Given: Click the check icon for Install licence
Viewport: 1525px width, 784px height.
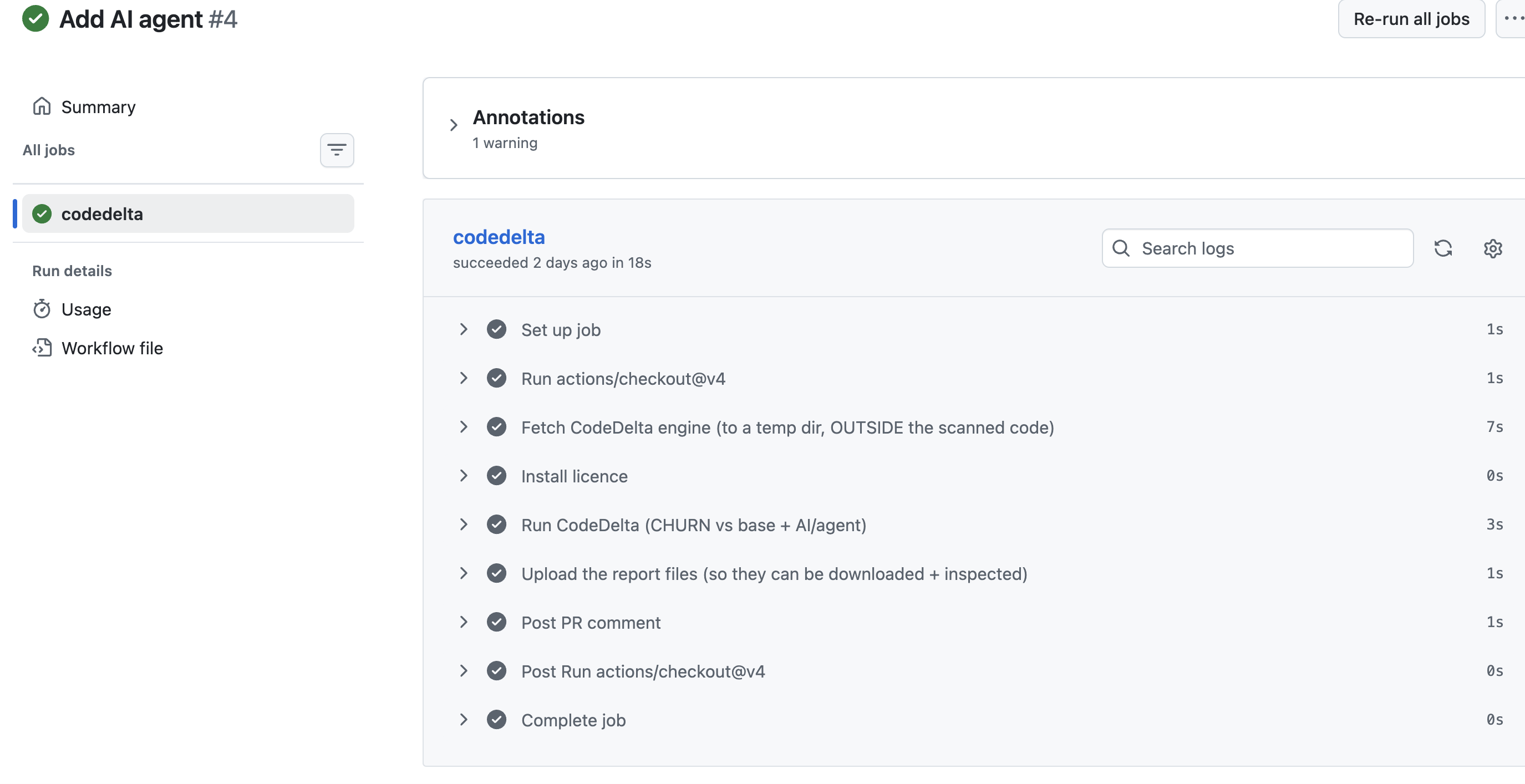Looking at the screenshot, I should (496, 476).
